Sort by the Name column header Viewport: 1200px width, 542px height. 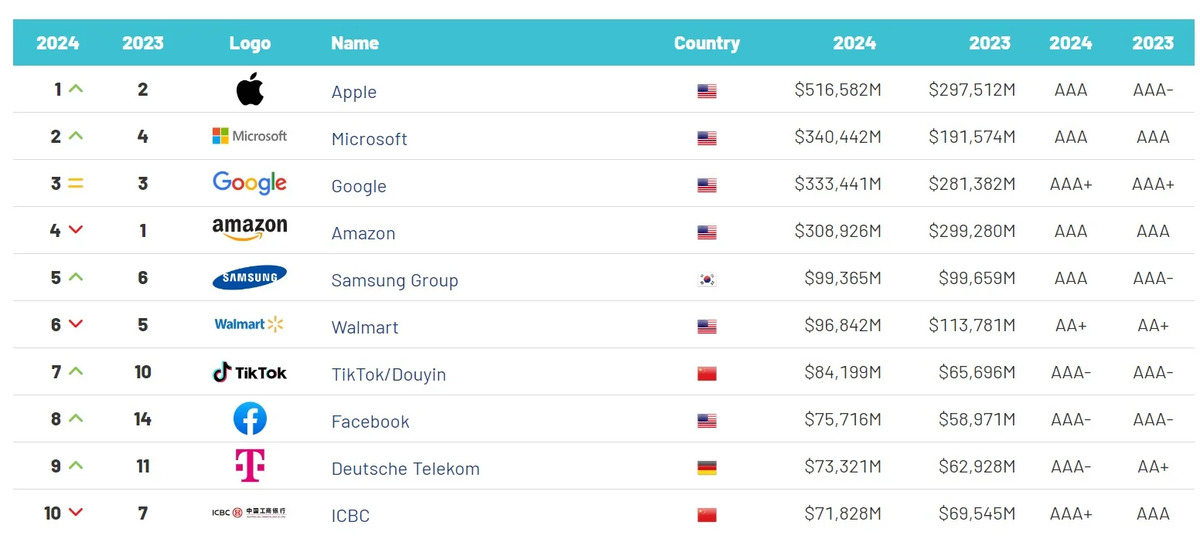pos(355,43)
